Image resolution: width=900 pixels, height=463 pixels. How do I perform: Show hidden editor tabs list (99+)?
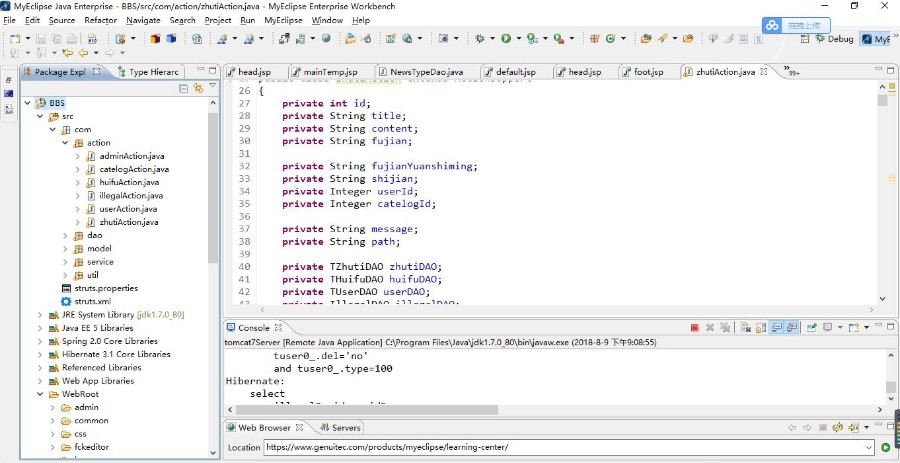[792, 71]
